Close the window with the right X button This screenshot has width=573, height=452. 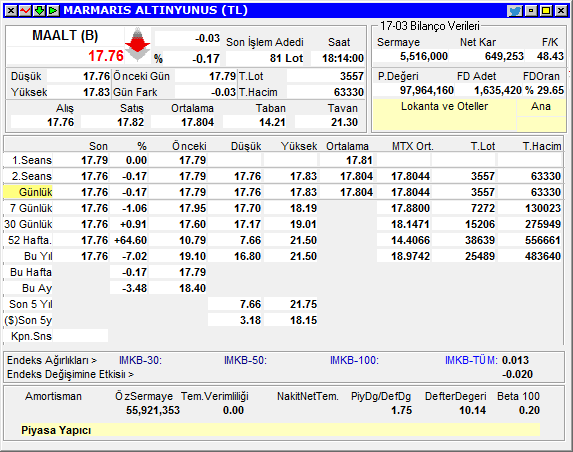(x=561, y=11)
